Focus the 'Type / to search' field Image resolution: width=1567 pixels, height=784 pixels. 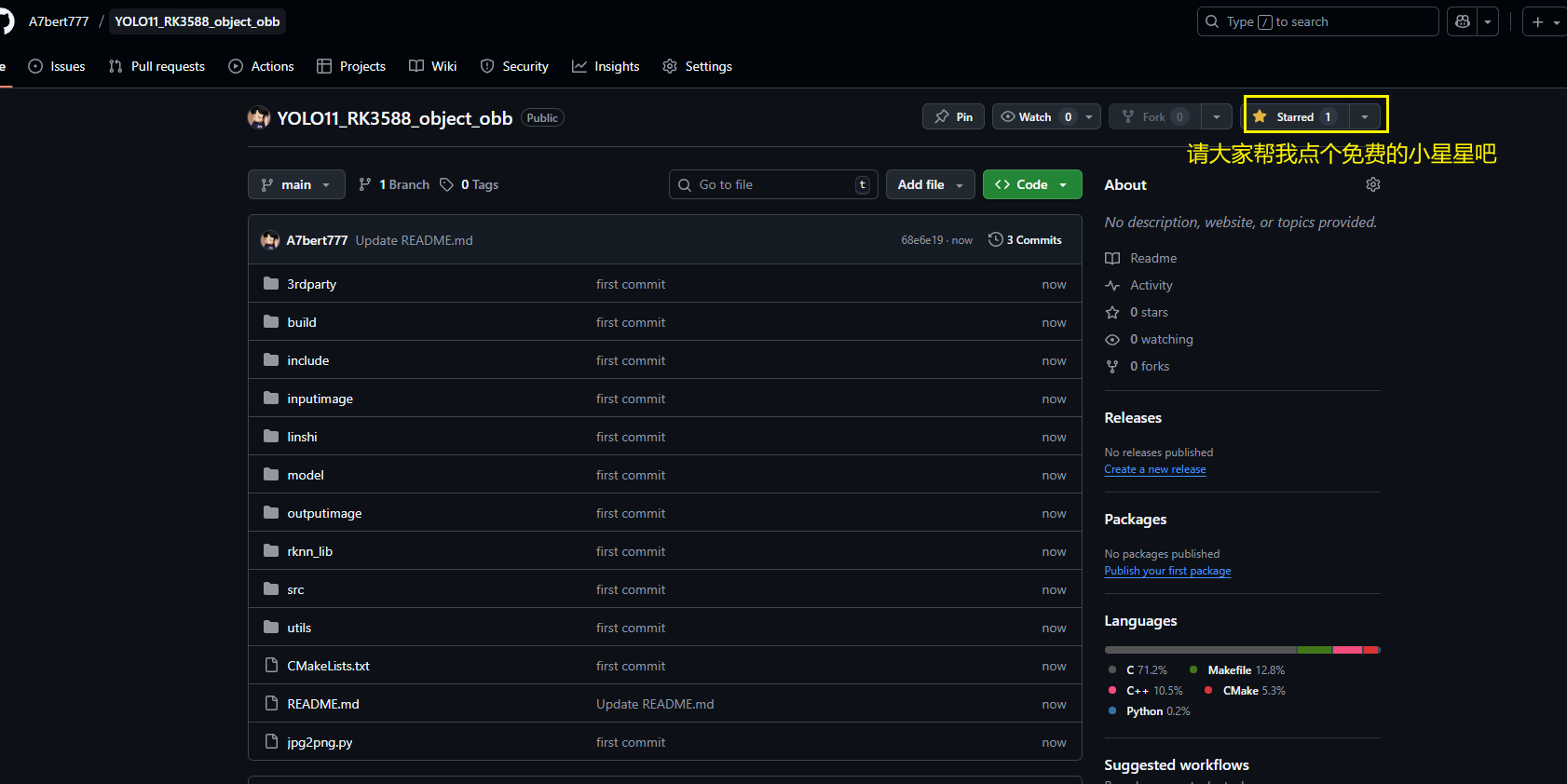[1317, 21]
